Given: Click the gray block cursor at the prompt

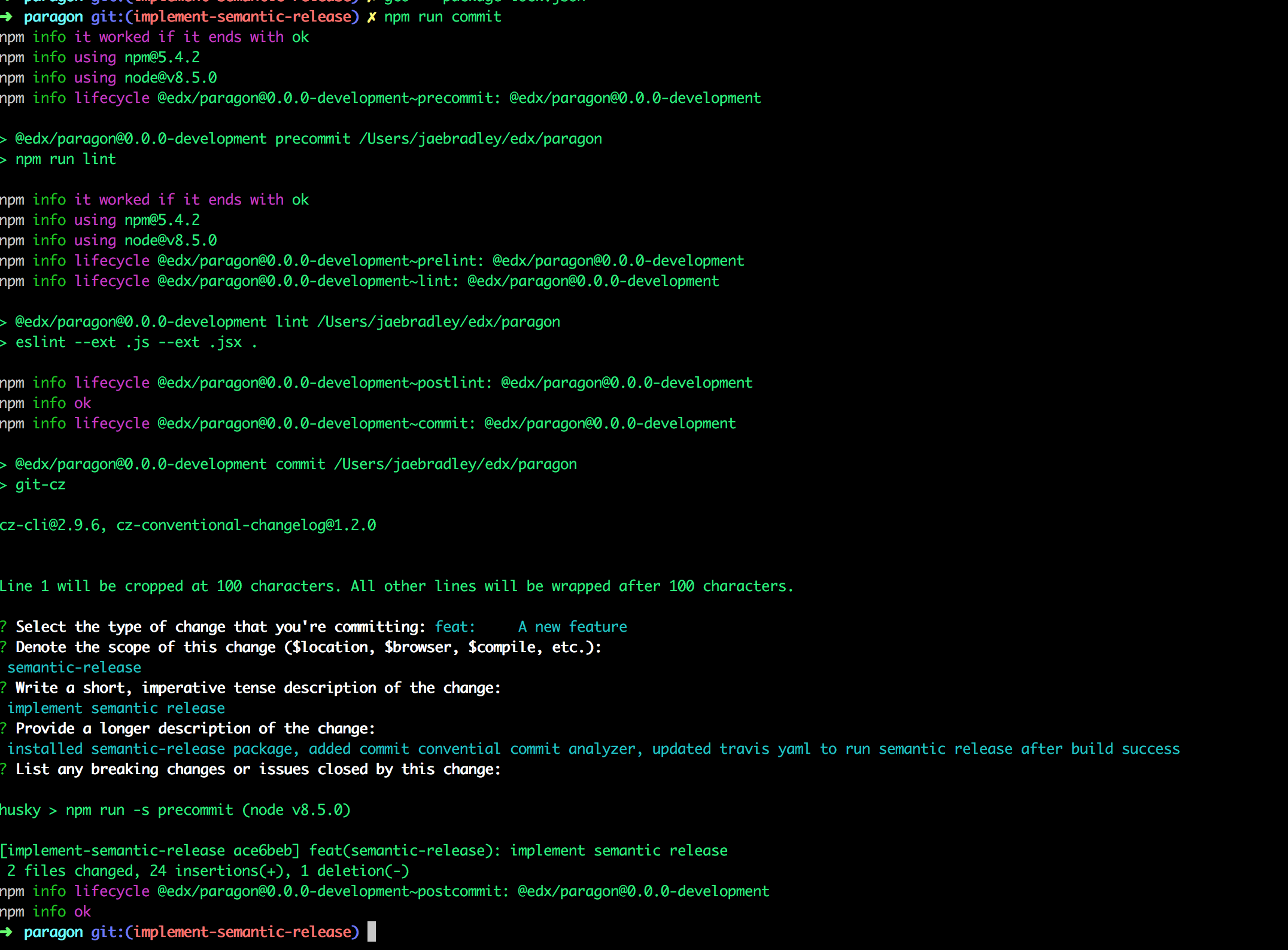Looking at the screenshot, I should [372, 931].
